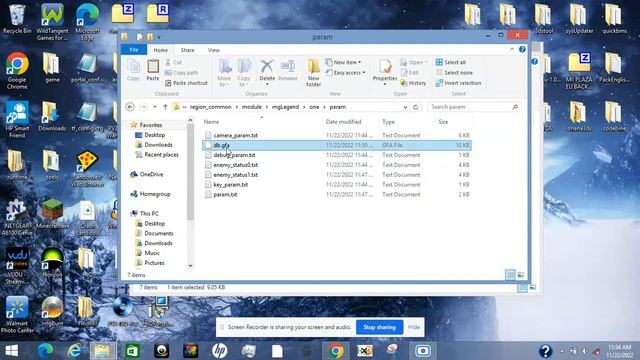Image resolution: width=640 pixels, height=360 pixels.
Task: Click the ribbon Help question mark icon
Action: pyautogui.click(x=522, y=49)
